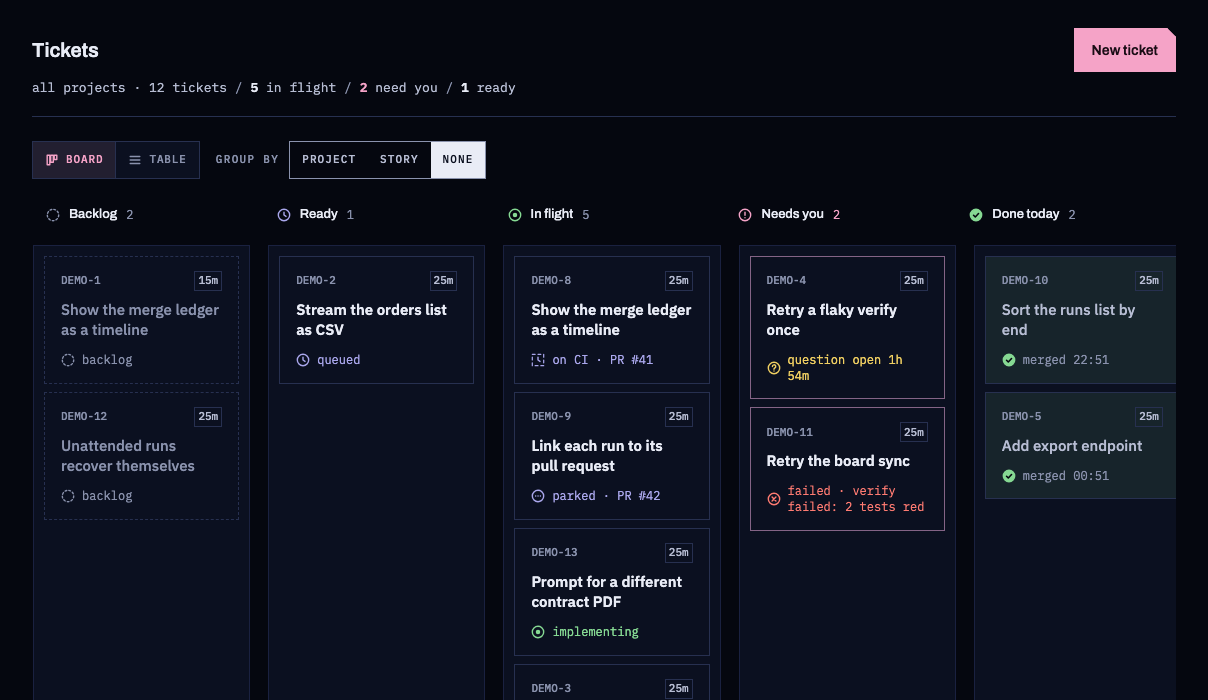Click the Backlog column dashed-circle icon
This screenshot has height=700, width=1208.
coord(53,214)
